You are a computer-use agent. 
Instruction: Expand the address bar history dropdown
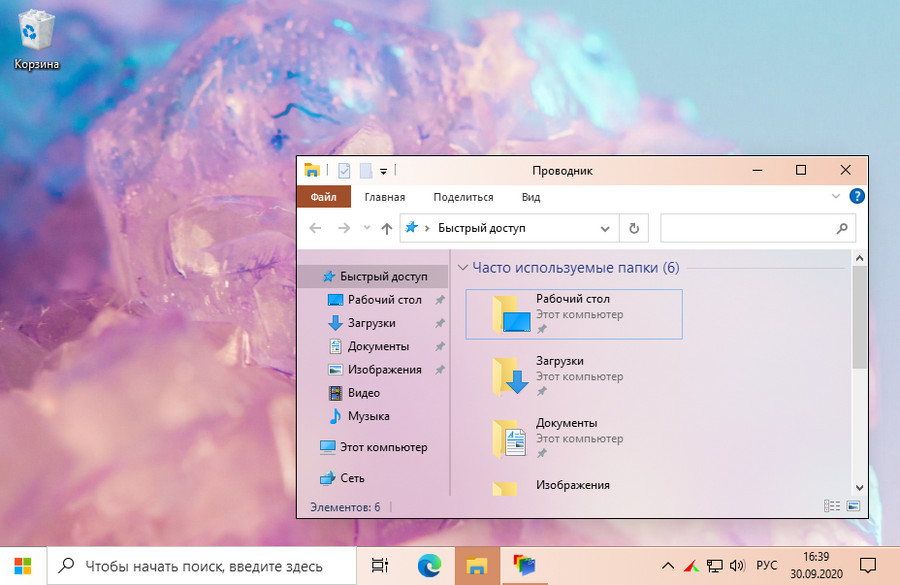[605, 228]
